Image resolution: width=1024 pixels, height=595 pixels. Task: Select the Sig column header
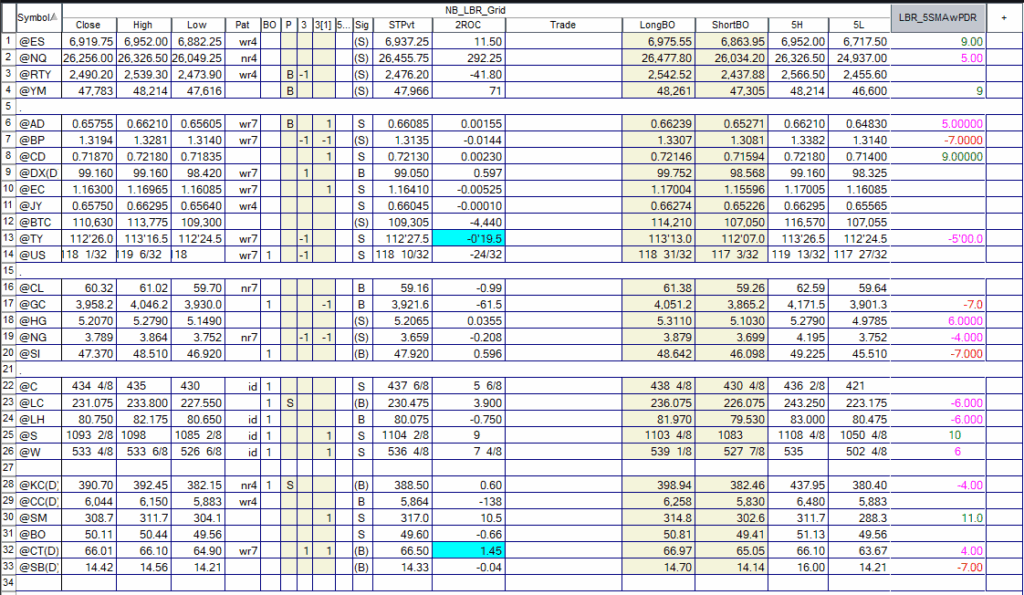click(362, 25)
